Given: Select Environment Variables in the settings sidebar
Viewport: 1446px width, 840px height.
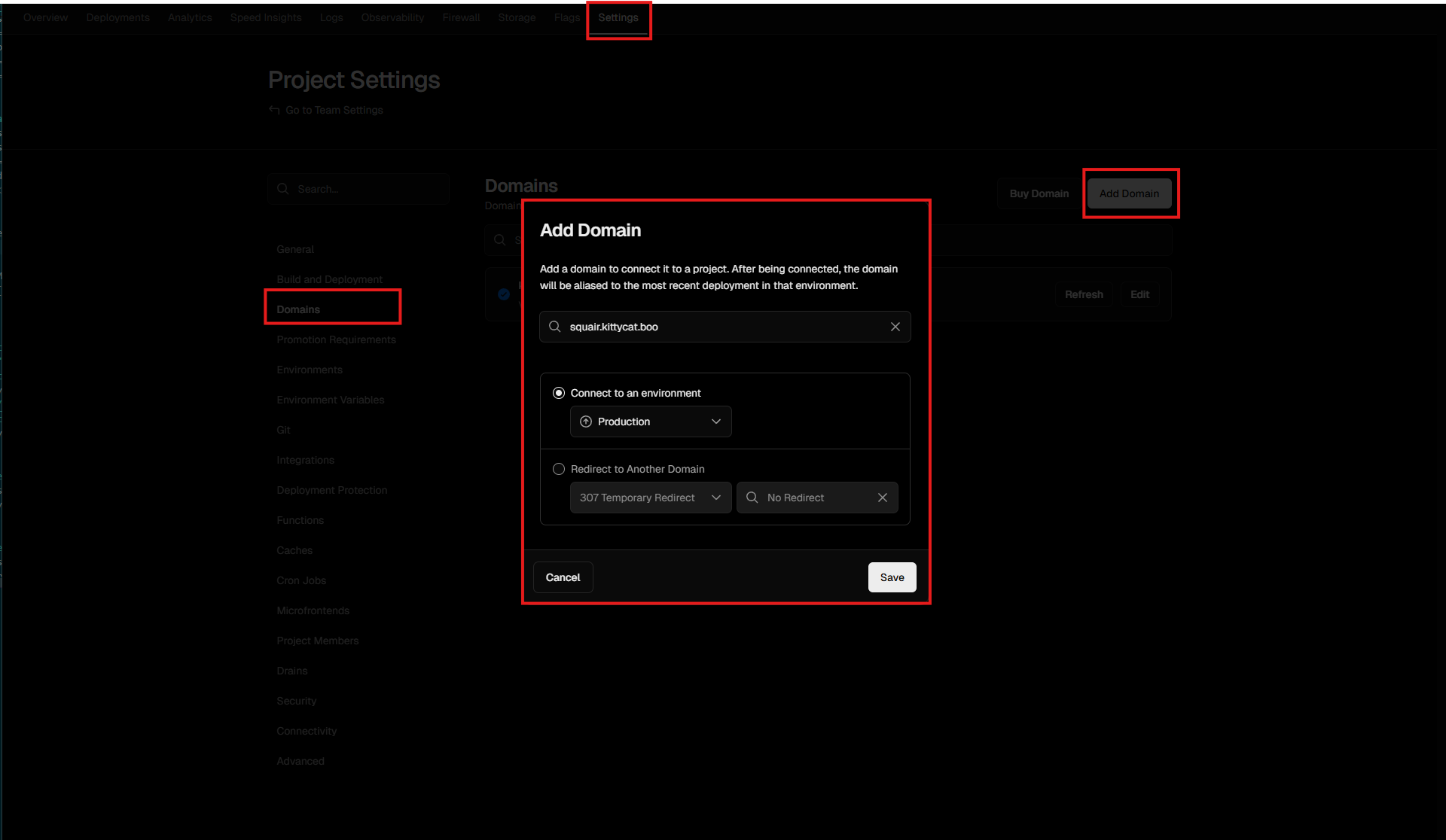Looking at the screenshot, I should click(330, 400).
